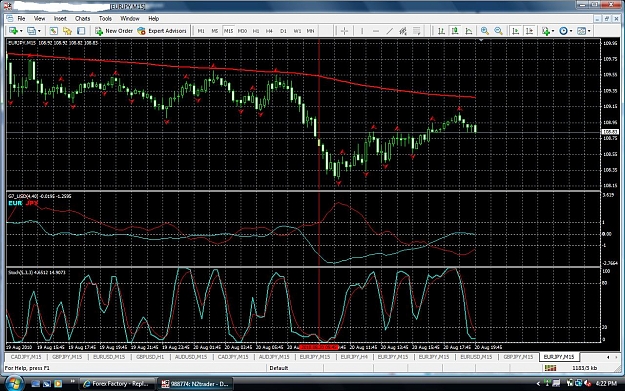Switch to Forex Factory taskbar window
This screenshot has height=391, width=625.
tap(117, 384)
